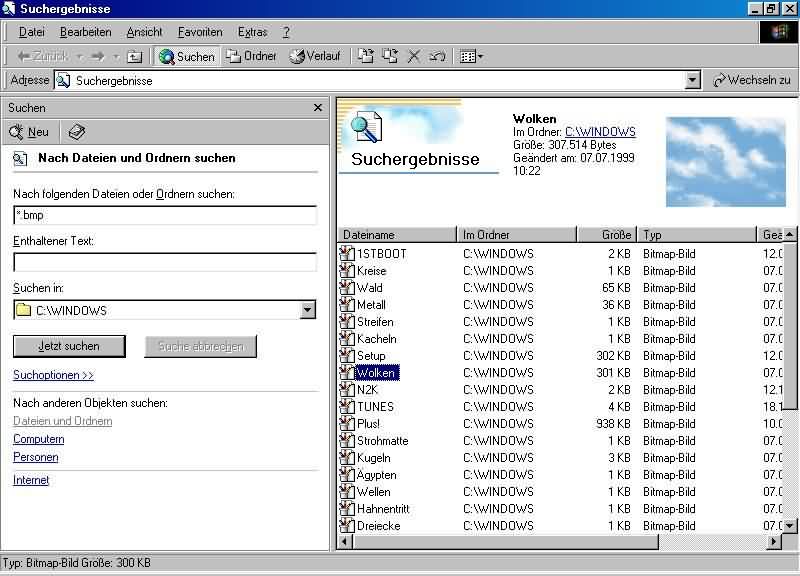Open the views dropdown in toolbar

click(x=471, y=57)
